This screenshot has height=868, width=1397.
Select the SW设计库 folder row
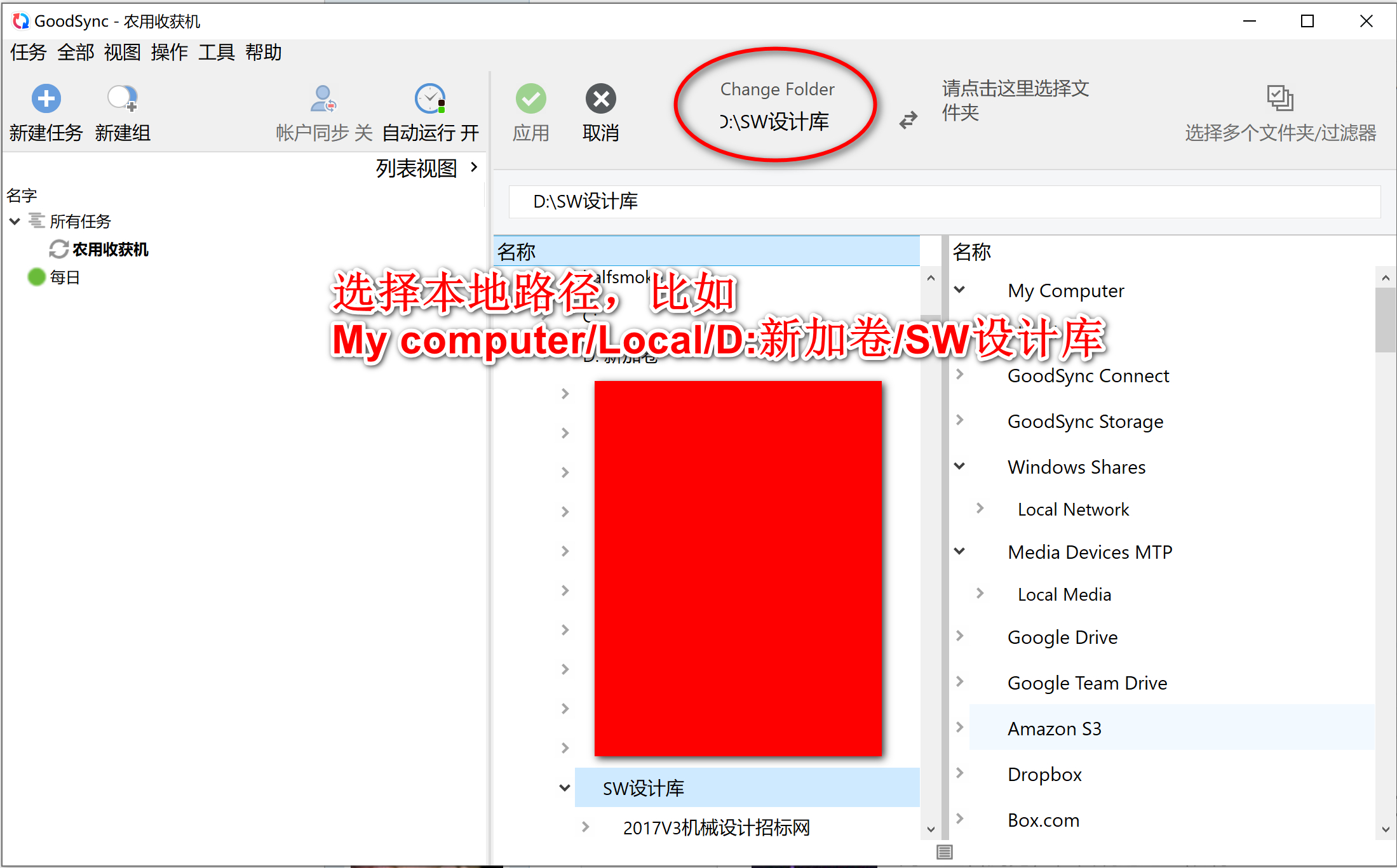point(747,787)
